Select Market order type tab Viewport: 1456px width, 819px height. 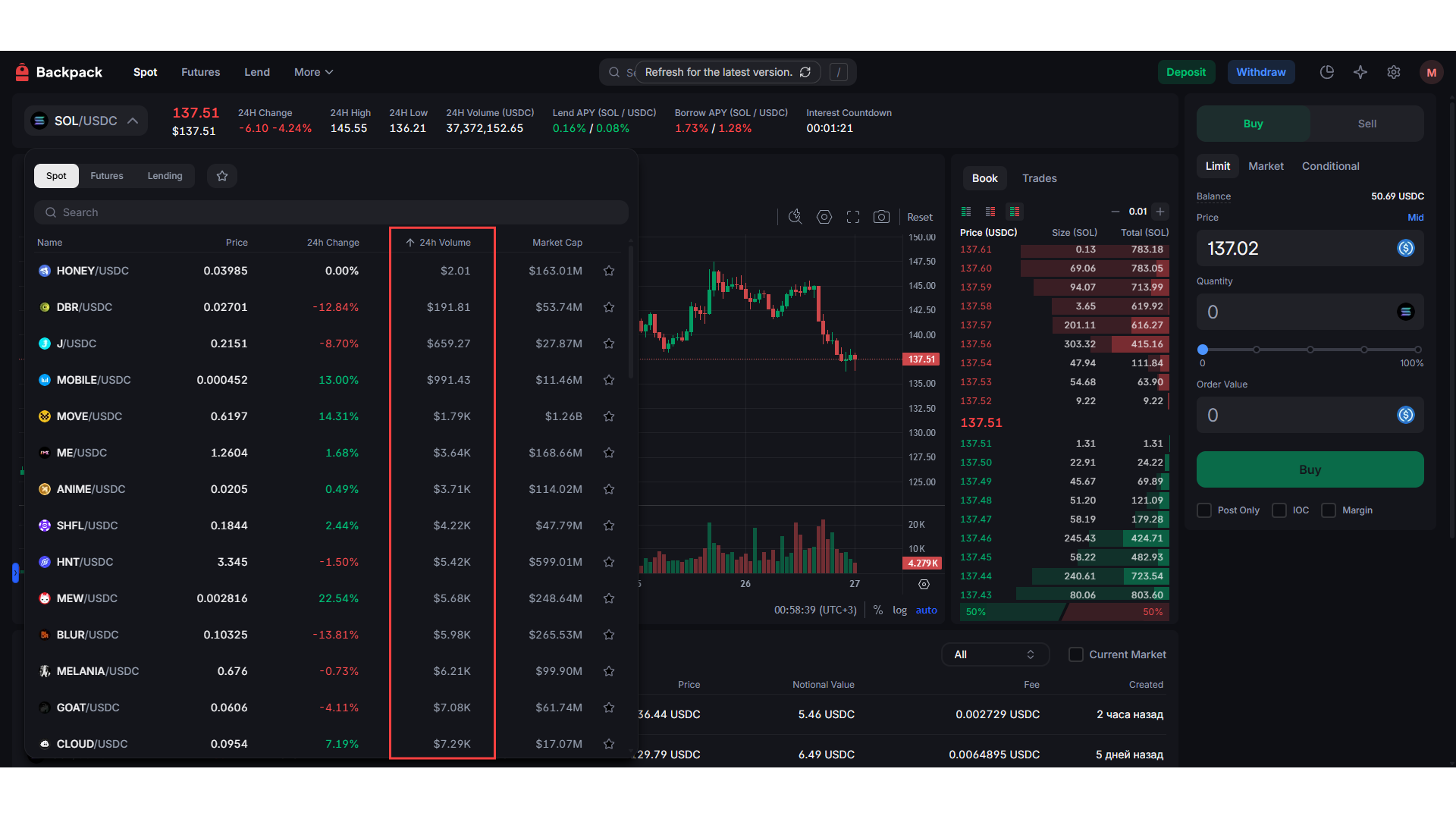[x=1266, y=166]
